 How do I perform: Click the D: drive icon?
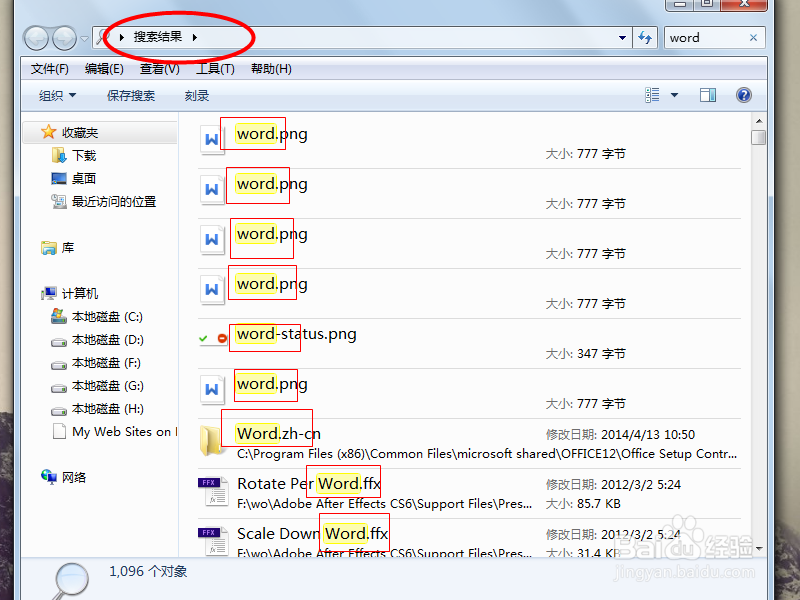(x=59, y=341)
